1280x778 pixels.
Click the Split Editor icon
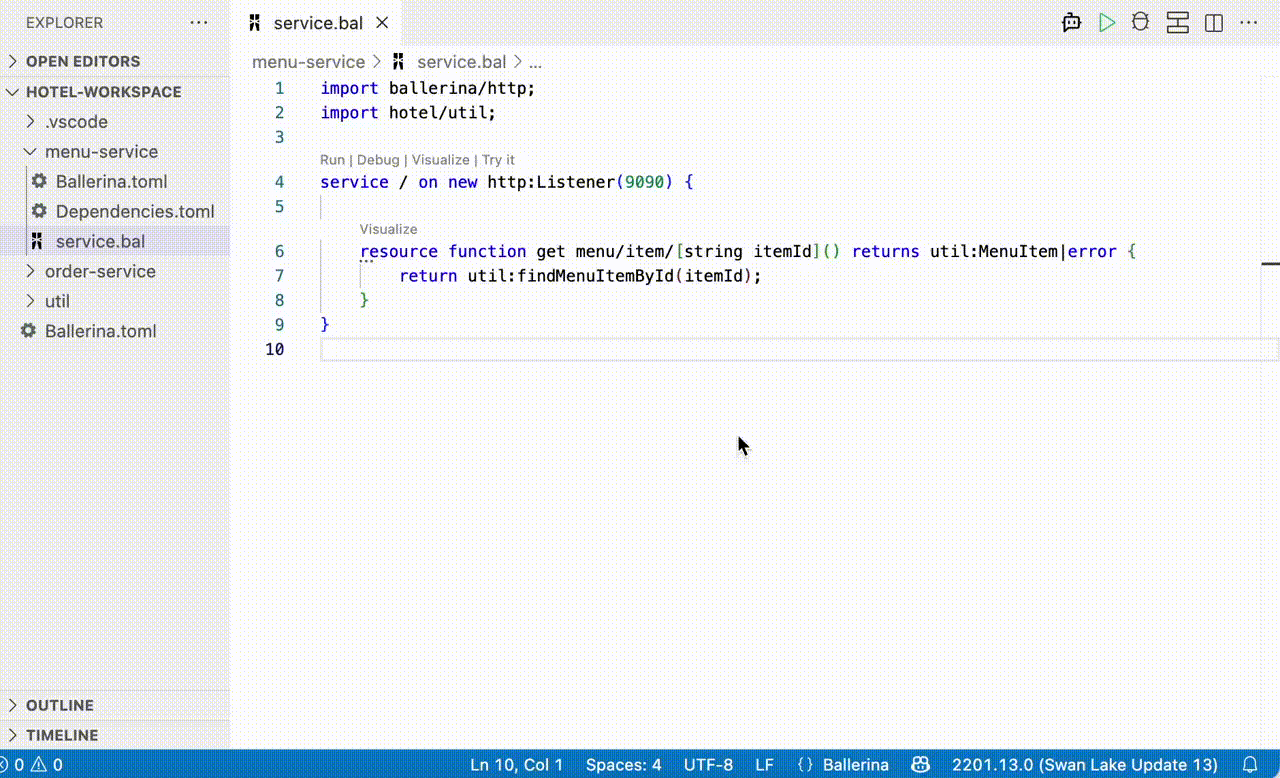1214,23
